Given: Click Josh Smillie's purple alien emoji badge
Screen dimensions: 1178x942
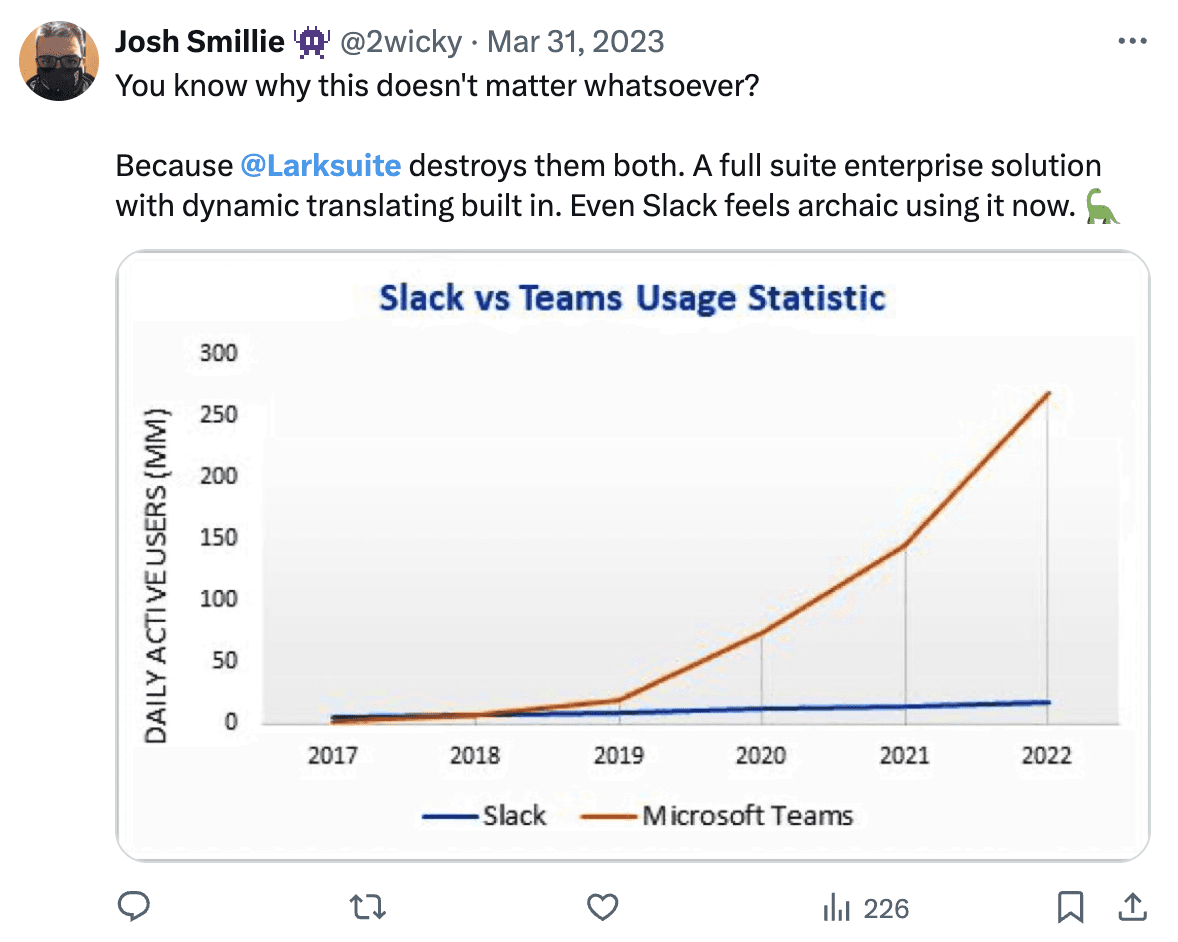Looking at the screenshot, I should (311, 41).
